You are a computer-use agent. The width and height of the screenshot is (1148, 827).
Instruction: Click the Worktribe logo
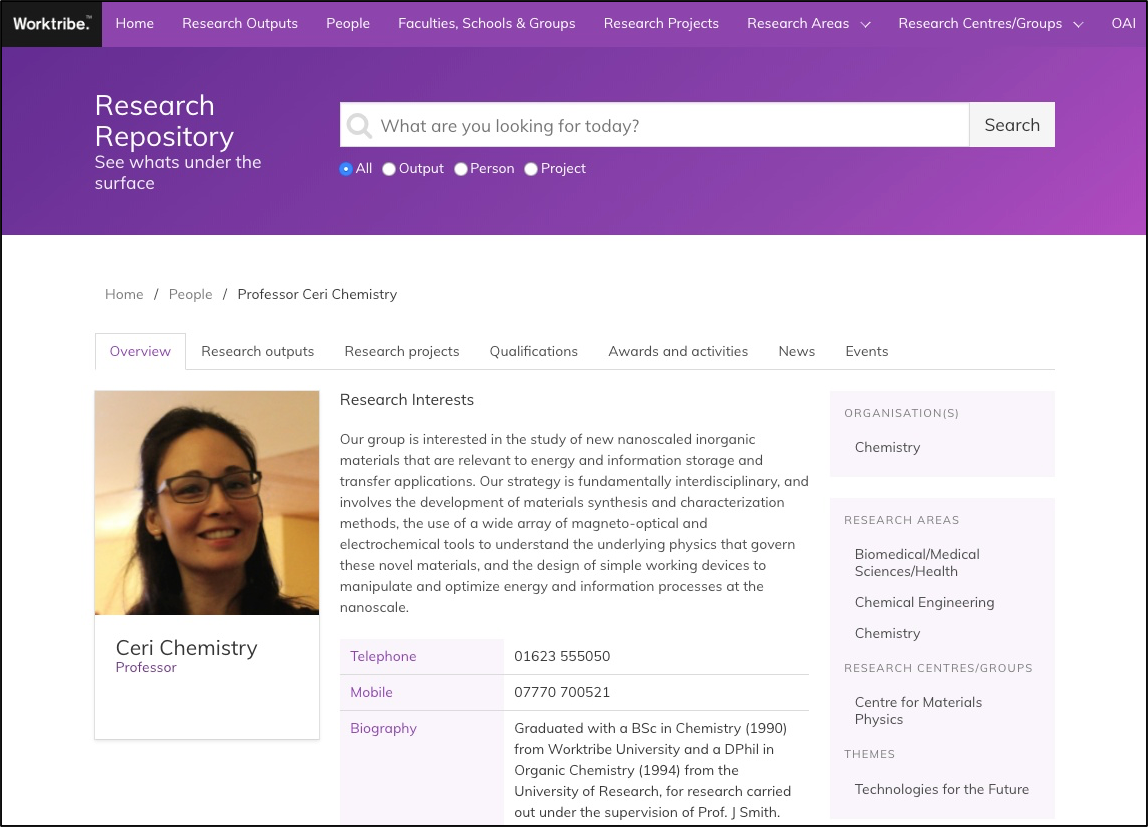tap(52, 23)
